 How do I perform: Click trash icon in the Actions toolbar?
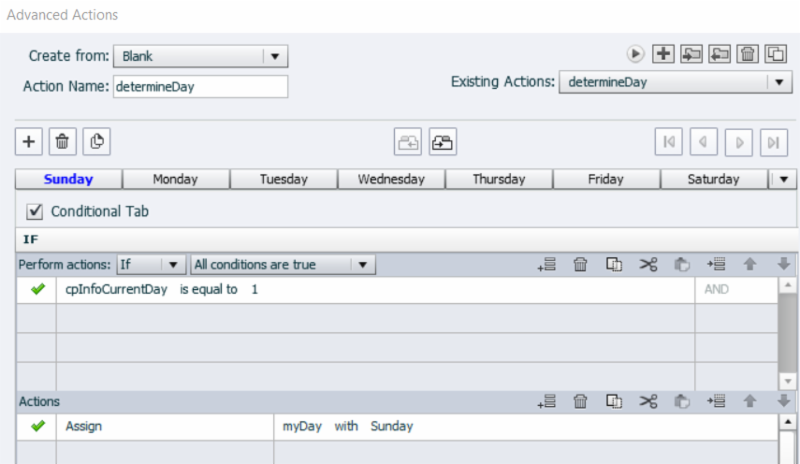[580, 402]
